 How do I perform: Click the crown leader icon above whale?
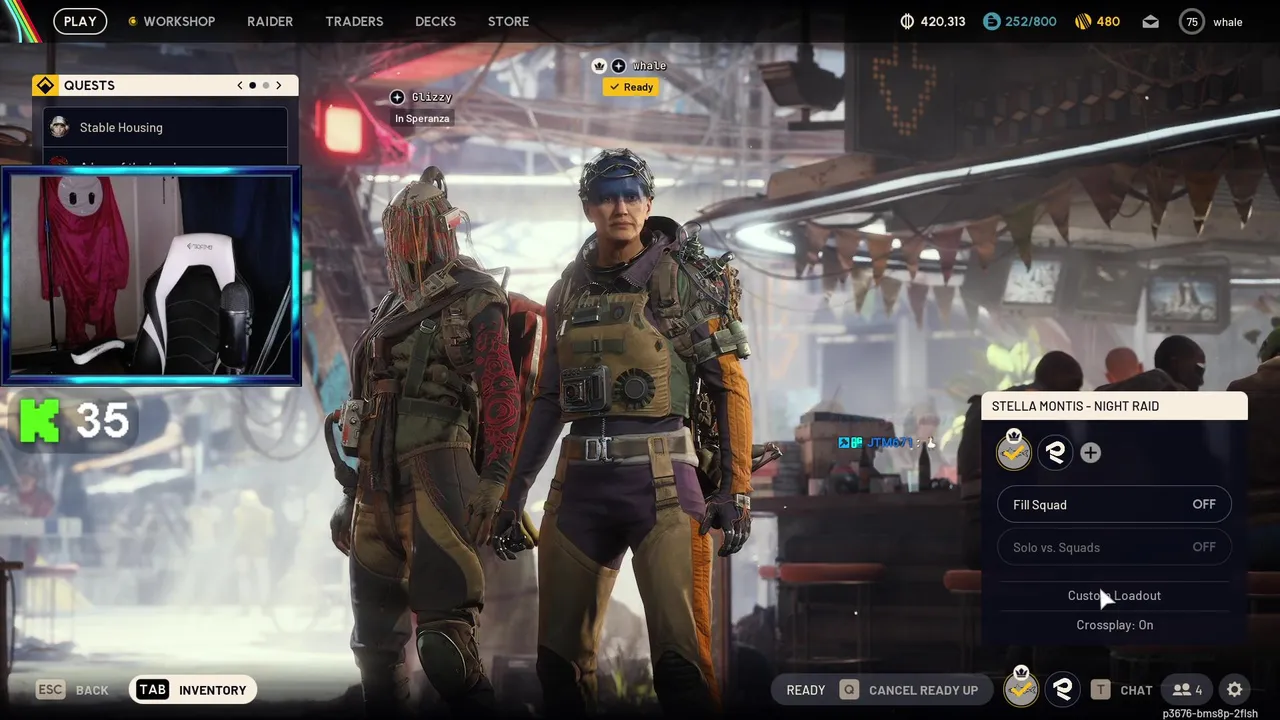[599, 66]
